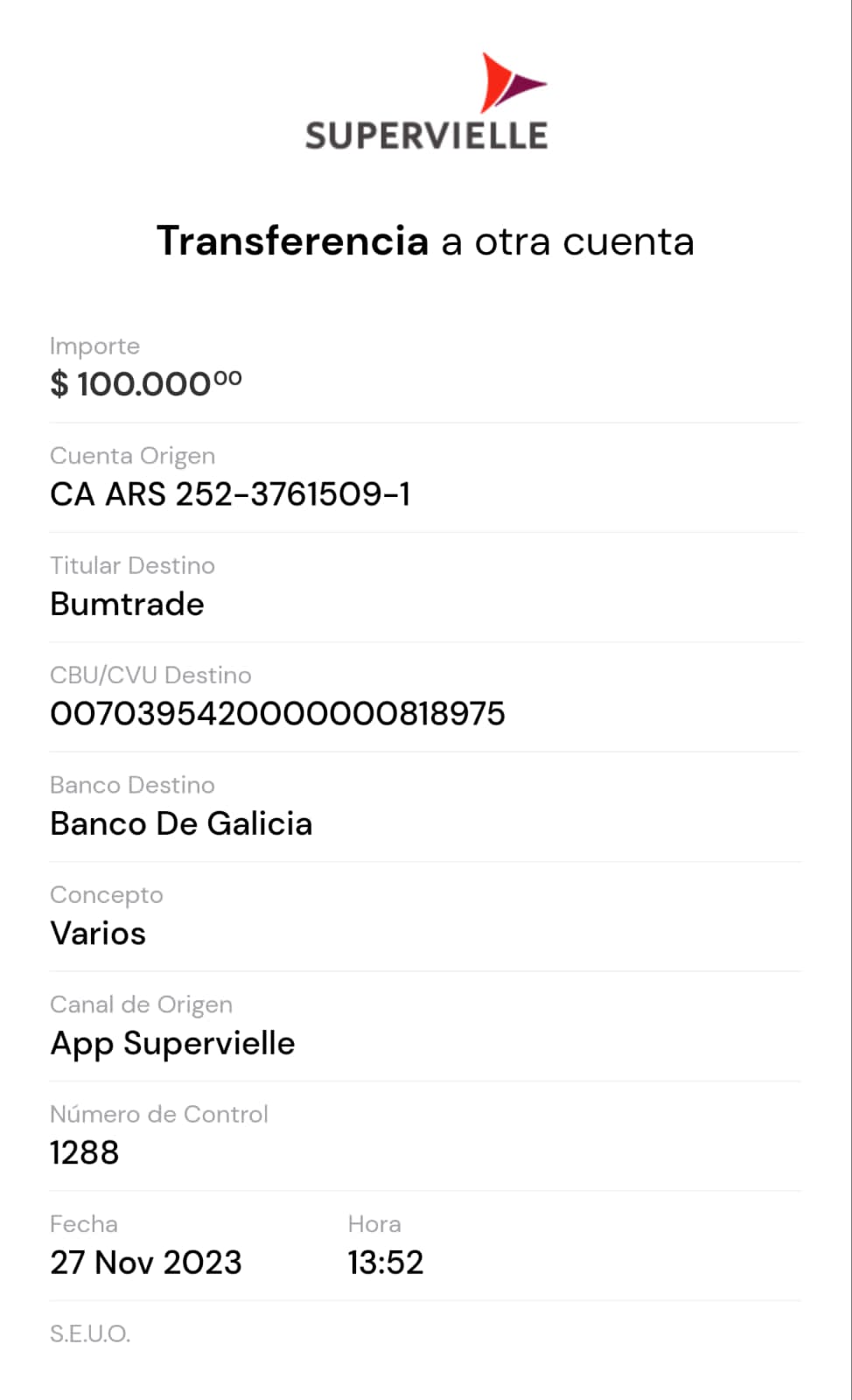Select control number 1288
852x1400 pixels.
pos(84,1152)
